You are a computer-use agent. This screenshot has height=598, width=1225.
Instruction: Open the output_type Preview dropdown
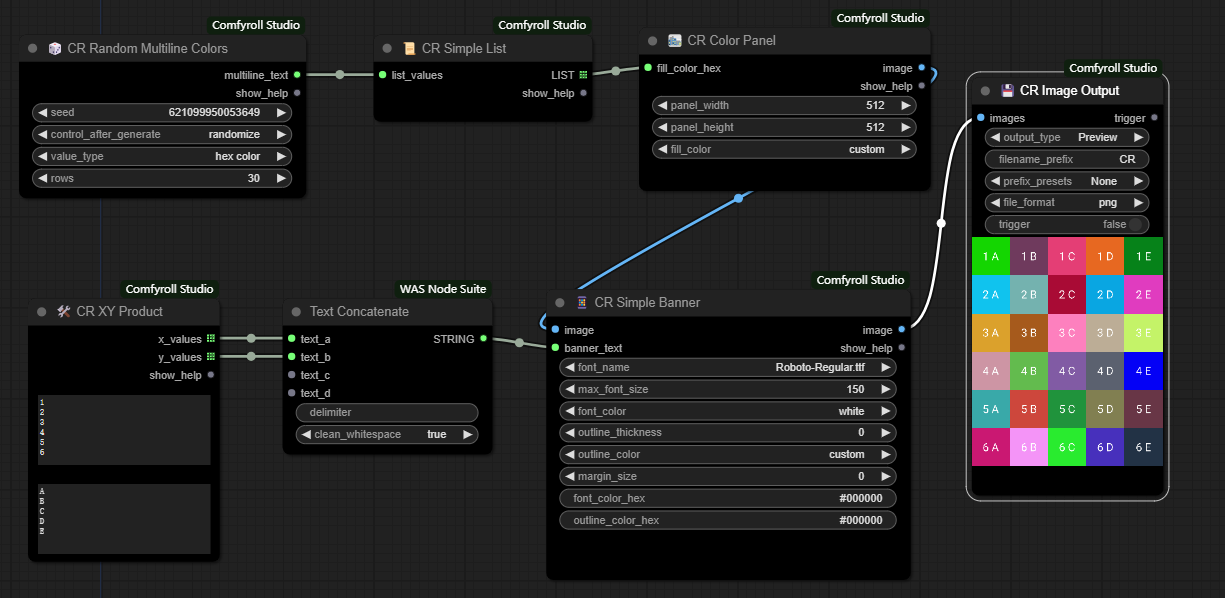pyautogui.click(x=1067, y=138)
